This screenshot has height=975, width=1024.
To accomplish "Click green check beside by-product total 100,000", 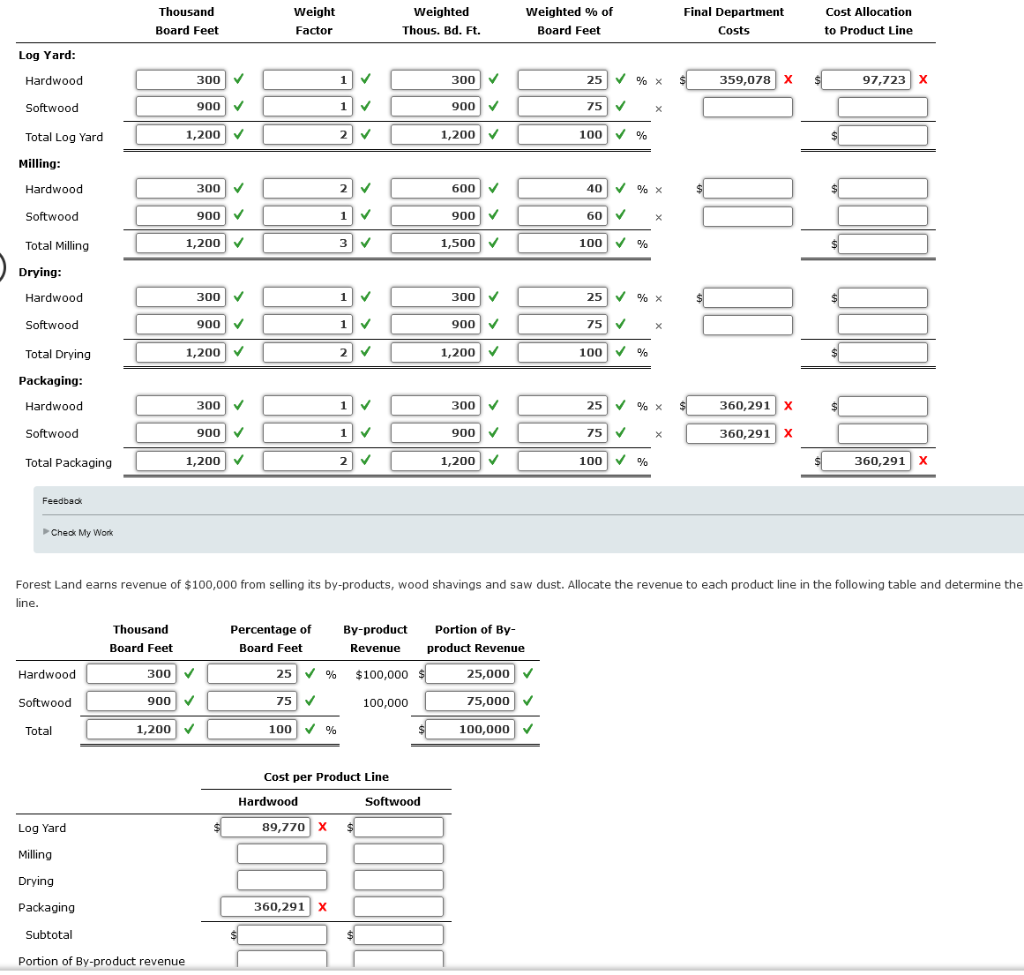I will click(x=528, y=728).
